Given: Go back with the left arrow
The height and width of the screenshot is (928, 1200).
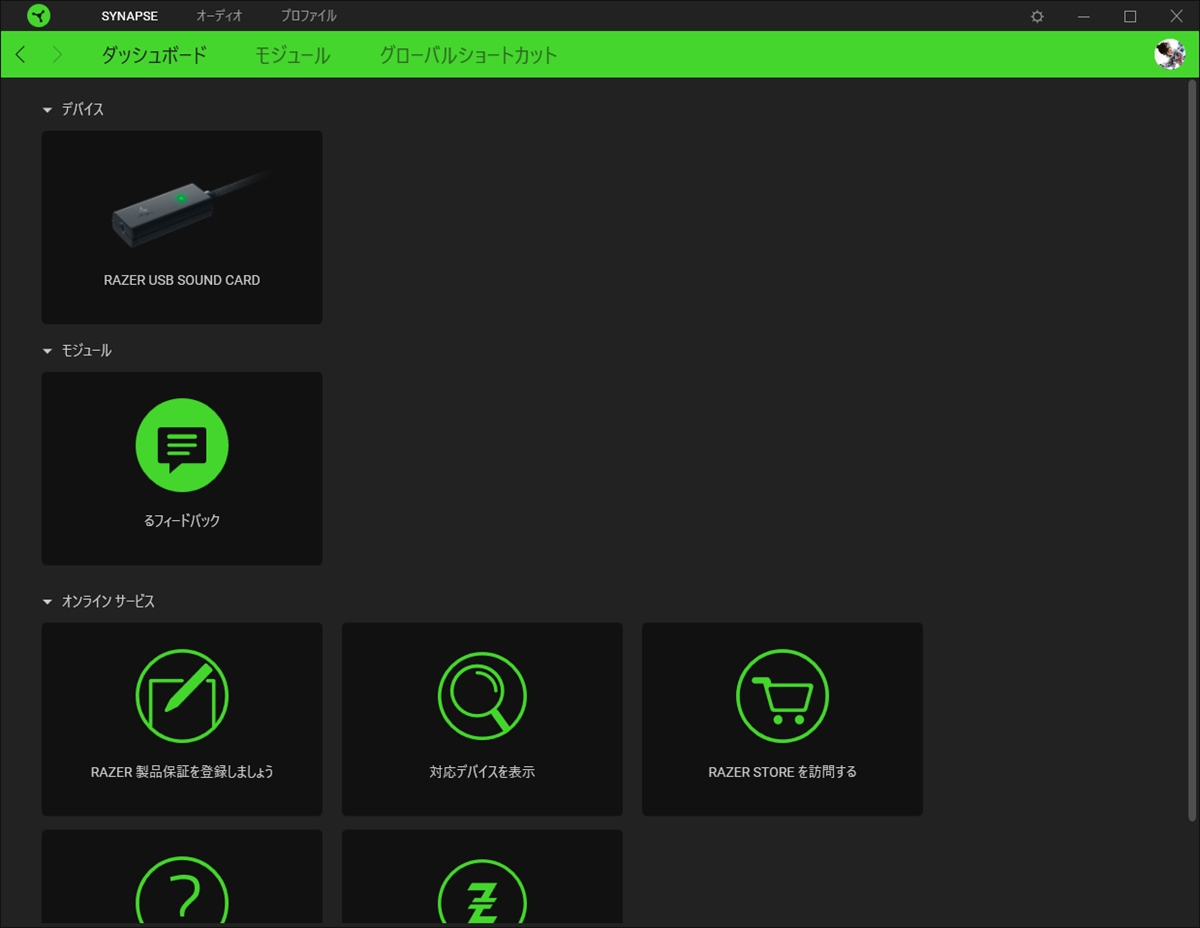Looking at the screenshot, I should pos(21,55).
